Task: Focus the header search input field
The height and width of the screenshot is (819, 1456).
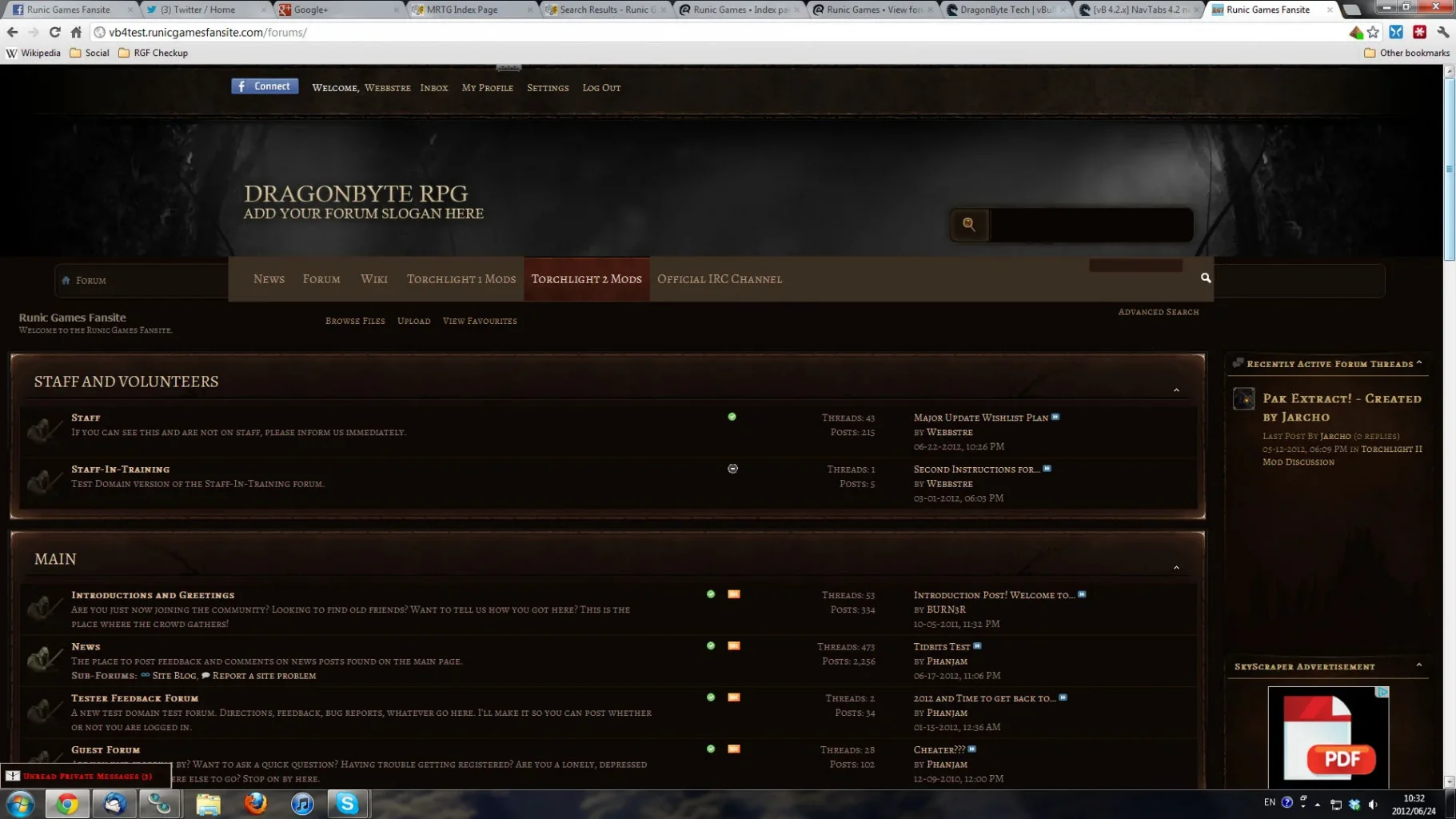Action: [1091, 225]
